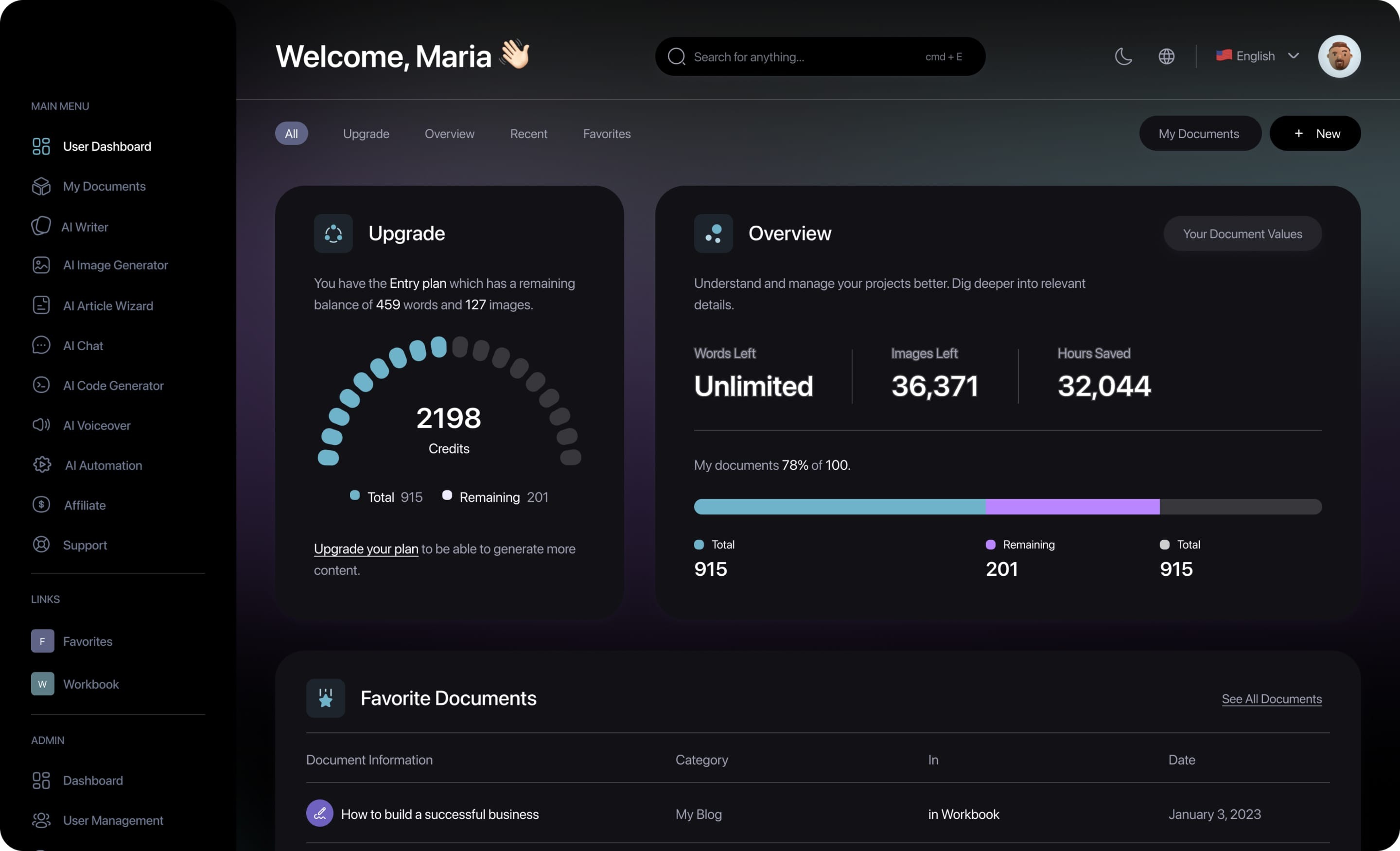Launch the AI Voiceover tool

click(x=97, y=425)
